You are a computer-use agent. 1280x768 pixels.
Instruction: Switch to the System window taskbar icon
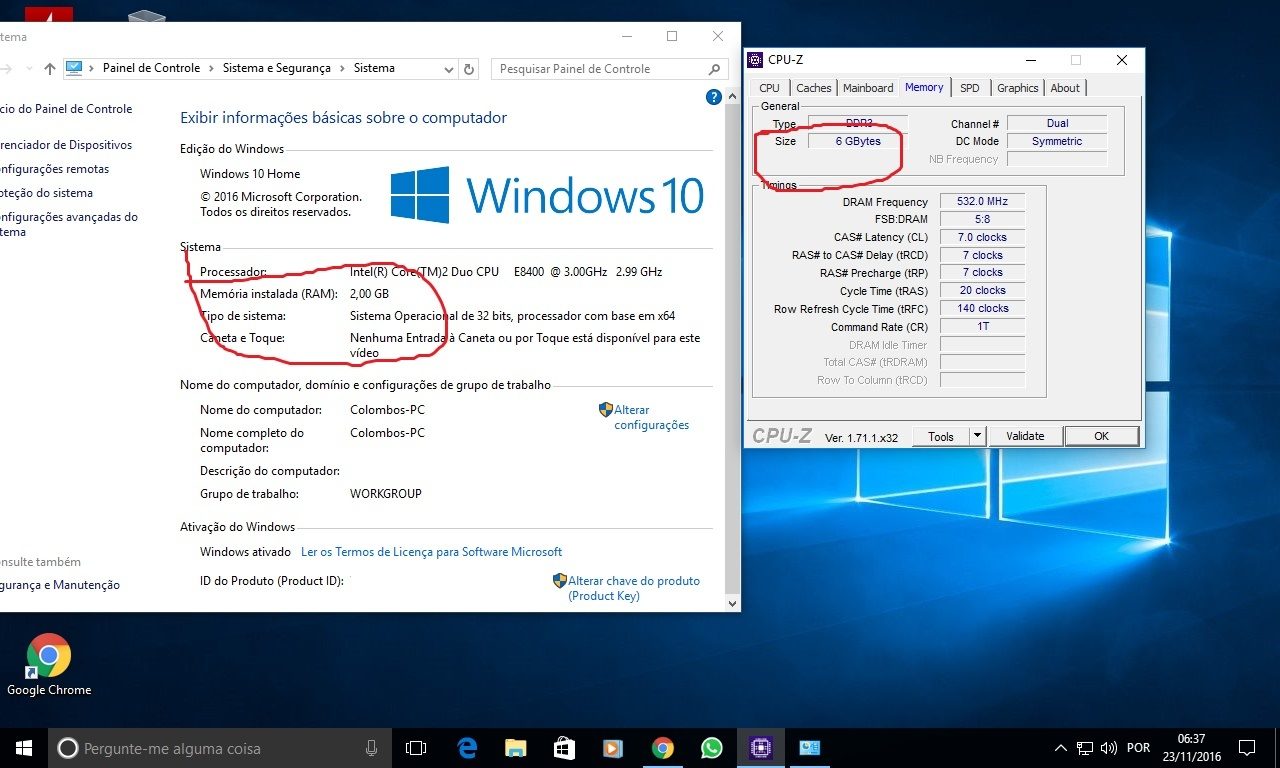[x=809, y=748]
